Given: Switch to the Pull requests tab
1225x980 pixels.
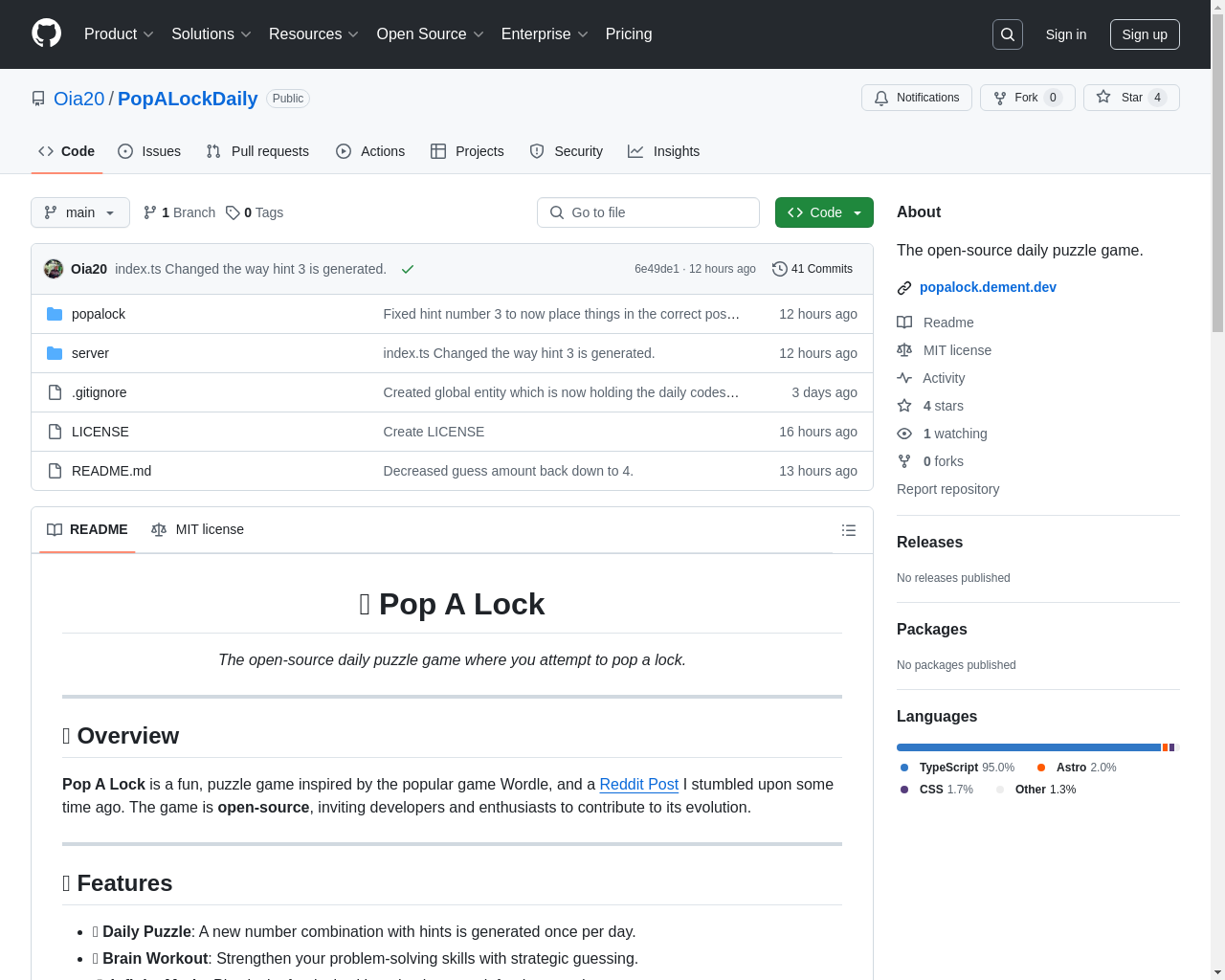Looking at the screenshot, I should (x=257, y=151).
